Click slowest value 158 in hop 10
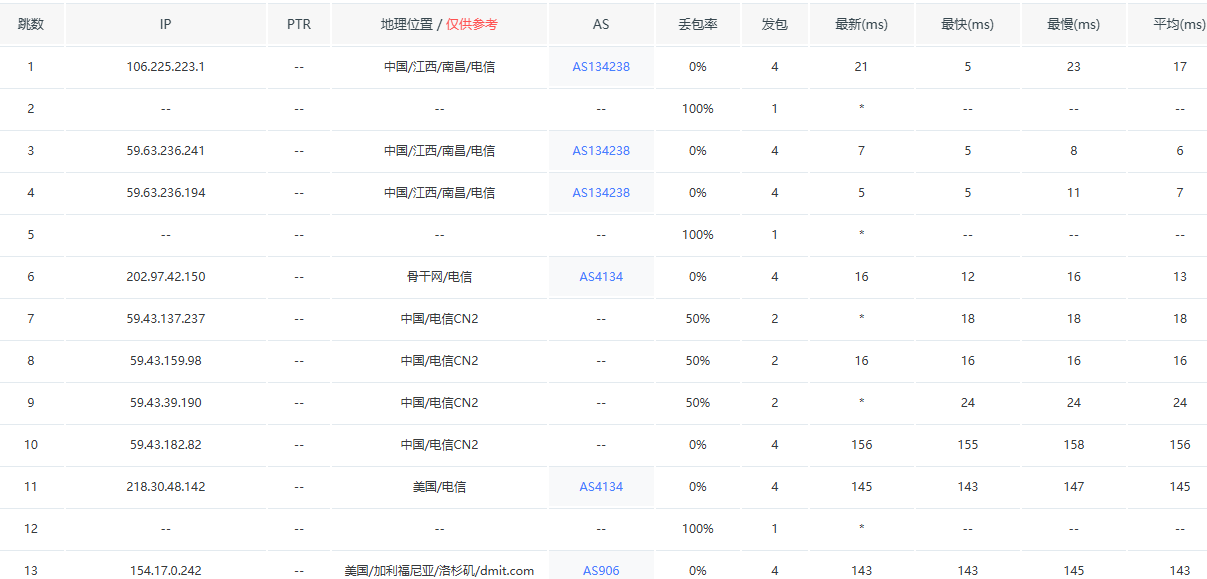This screenshot has width=1207, height=579. tap(1074, 445)
